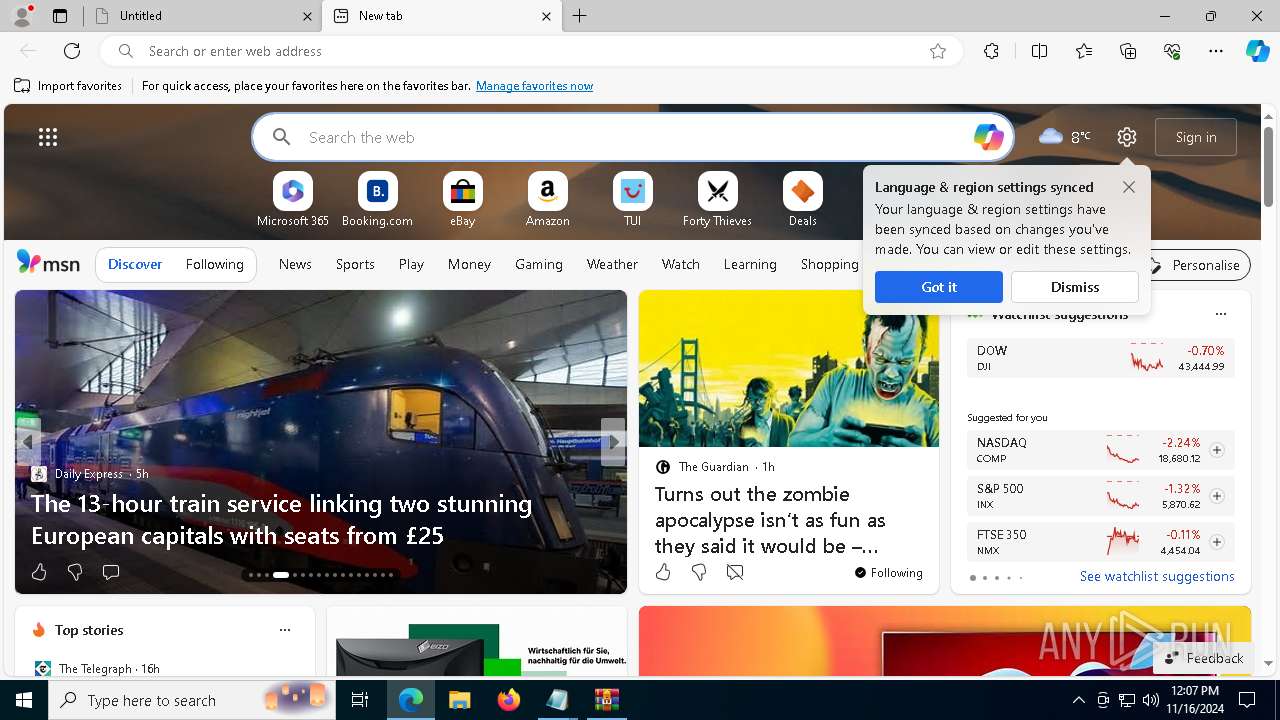Select the Following feed tab
This screenshot has height=720, width=1280.
(x=215, y=264)
